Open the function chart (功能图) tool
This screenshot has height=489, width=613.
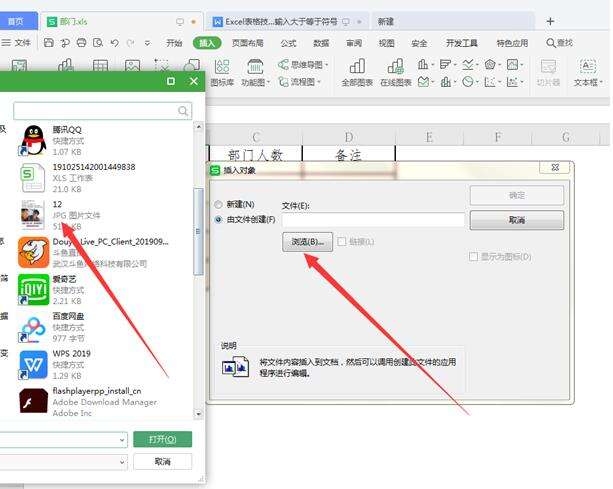point(255,72)
